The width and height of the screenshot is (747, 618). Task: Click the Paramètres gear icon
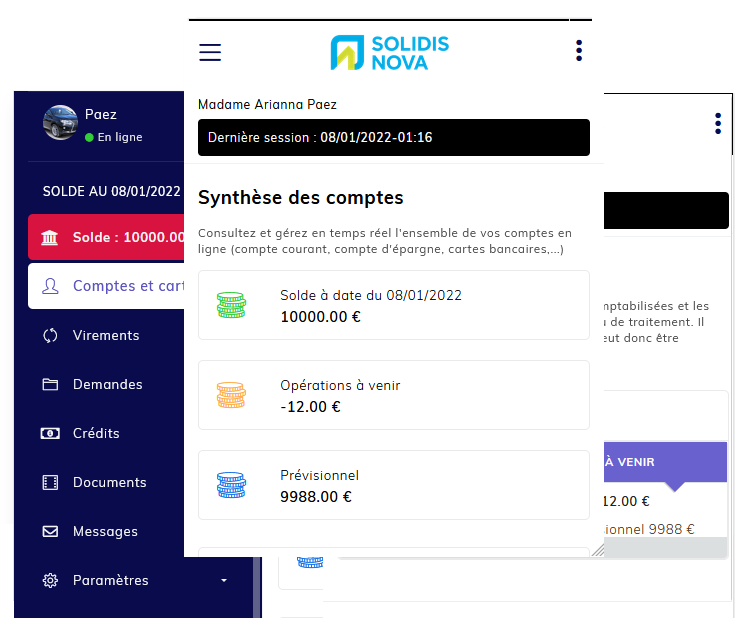pos(50,581)
